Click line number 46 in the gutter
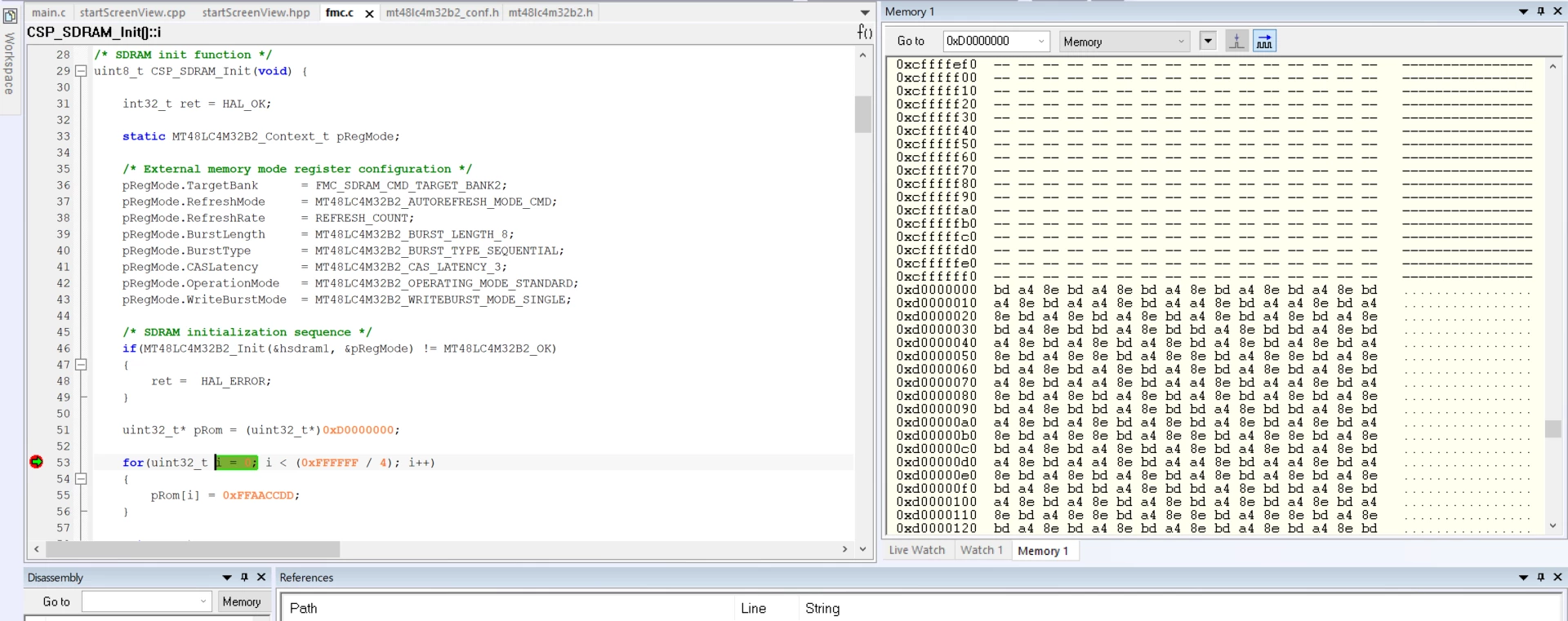1568x621 pixels. [63, 348]
